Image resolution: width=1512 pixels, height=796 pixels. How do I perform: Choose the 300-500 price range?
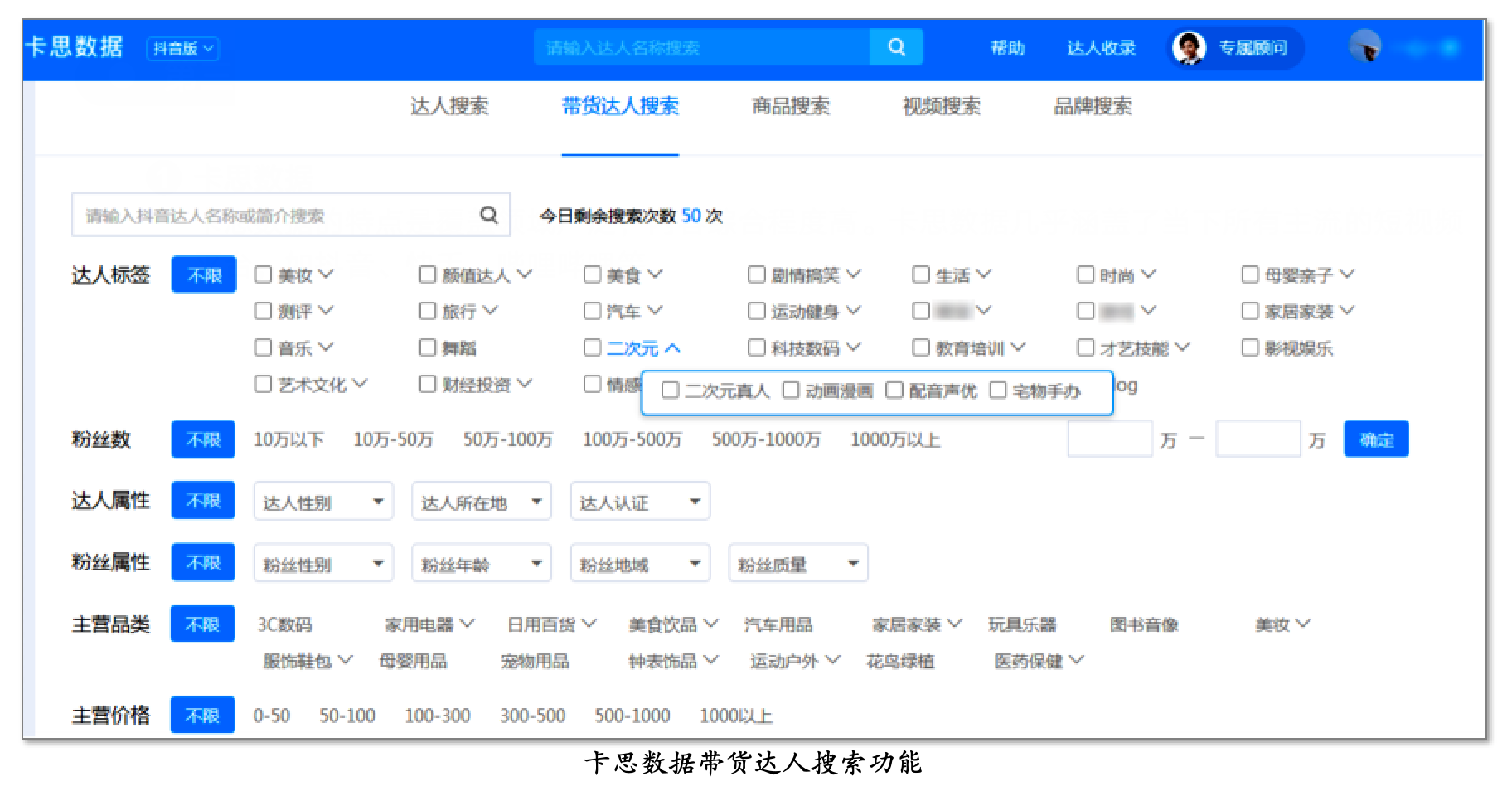(532, 715)
